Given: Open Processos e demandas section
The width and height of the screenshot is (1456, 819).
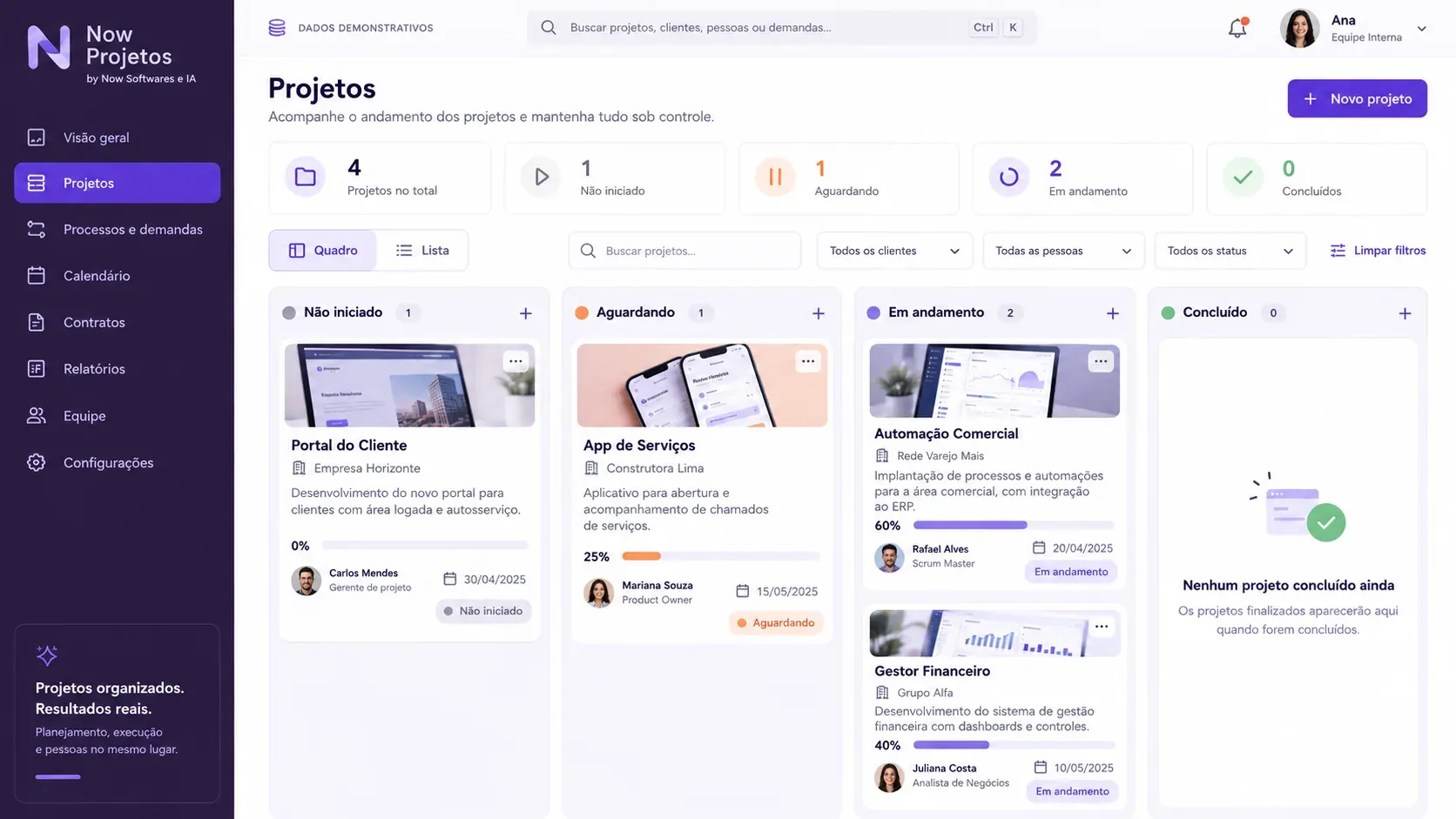Looking at the screenshot, I should click(x=117, y=230).
